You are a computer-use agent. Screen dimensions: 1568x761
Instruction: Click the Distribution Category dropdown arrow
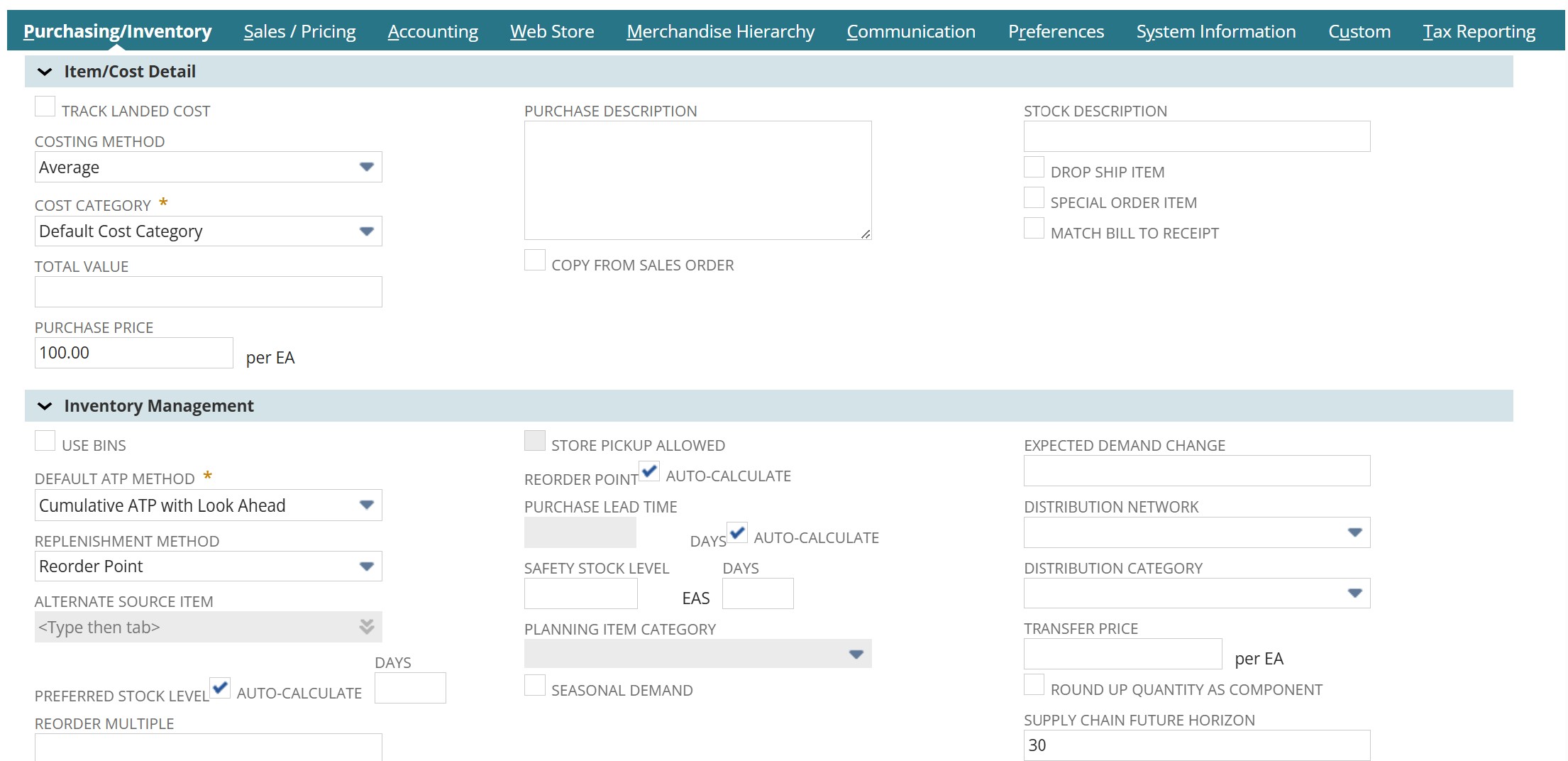[x=1354, y=593]
